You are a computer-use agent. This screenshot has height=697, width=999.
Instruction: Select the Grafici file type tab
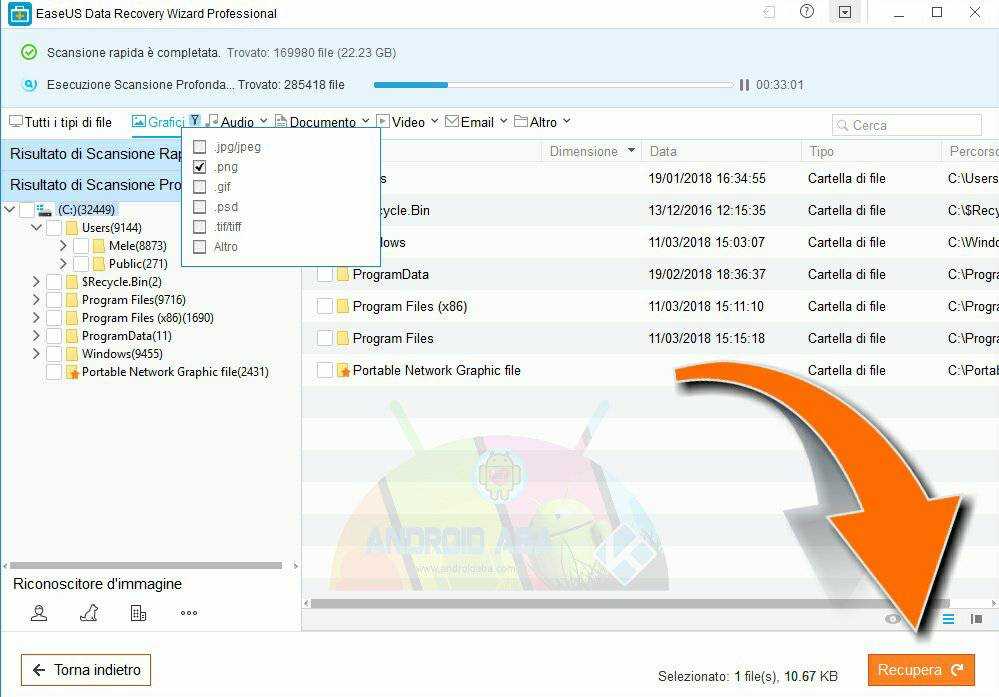tap(158, 122)
